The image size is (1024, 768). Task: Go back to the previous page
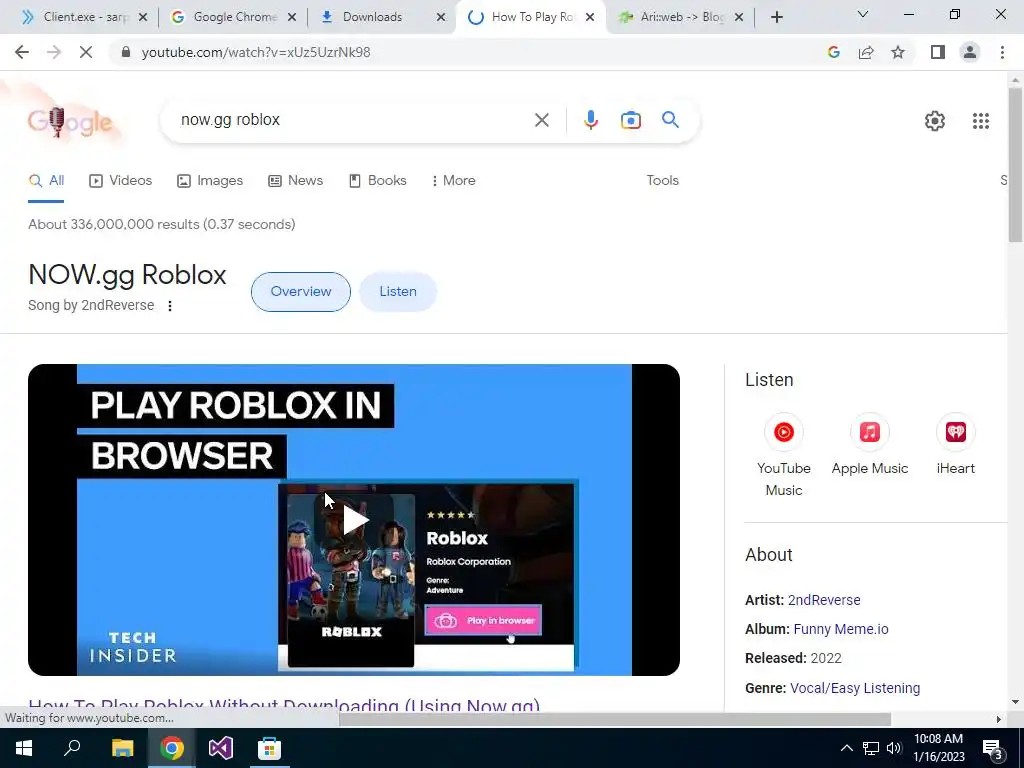(22, 52)
